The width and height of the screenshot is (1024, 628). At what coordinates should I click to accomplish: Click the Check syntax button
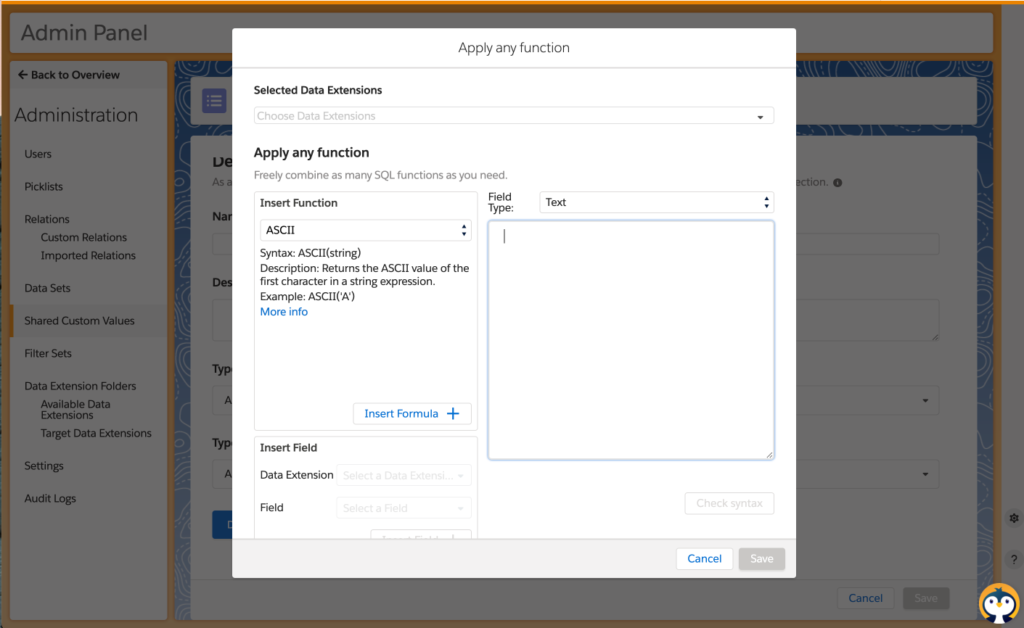click(729, 503)
